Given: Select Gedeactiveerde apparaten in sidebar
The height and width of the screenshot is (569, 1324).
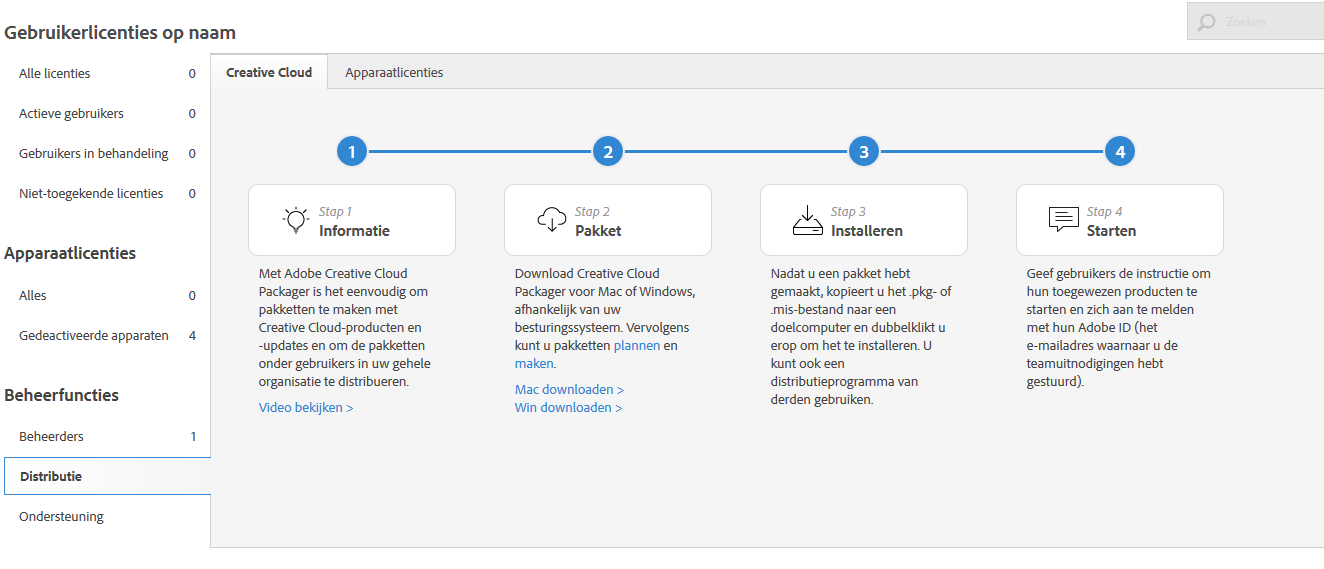Looking at the screenshot, I should click(x=94, y=335).
